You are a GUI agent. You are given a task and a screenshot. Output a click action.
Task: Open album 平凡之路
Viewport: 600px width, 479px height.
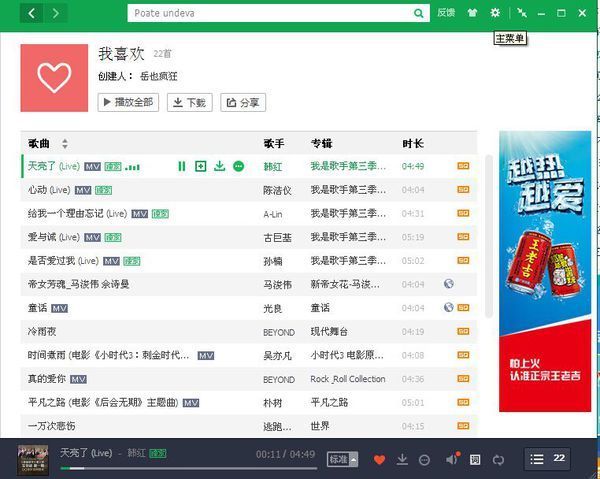pos(329,402)
